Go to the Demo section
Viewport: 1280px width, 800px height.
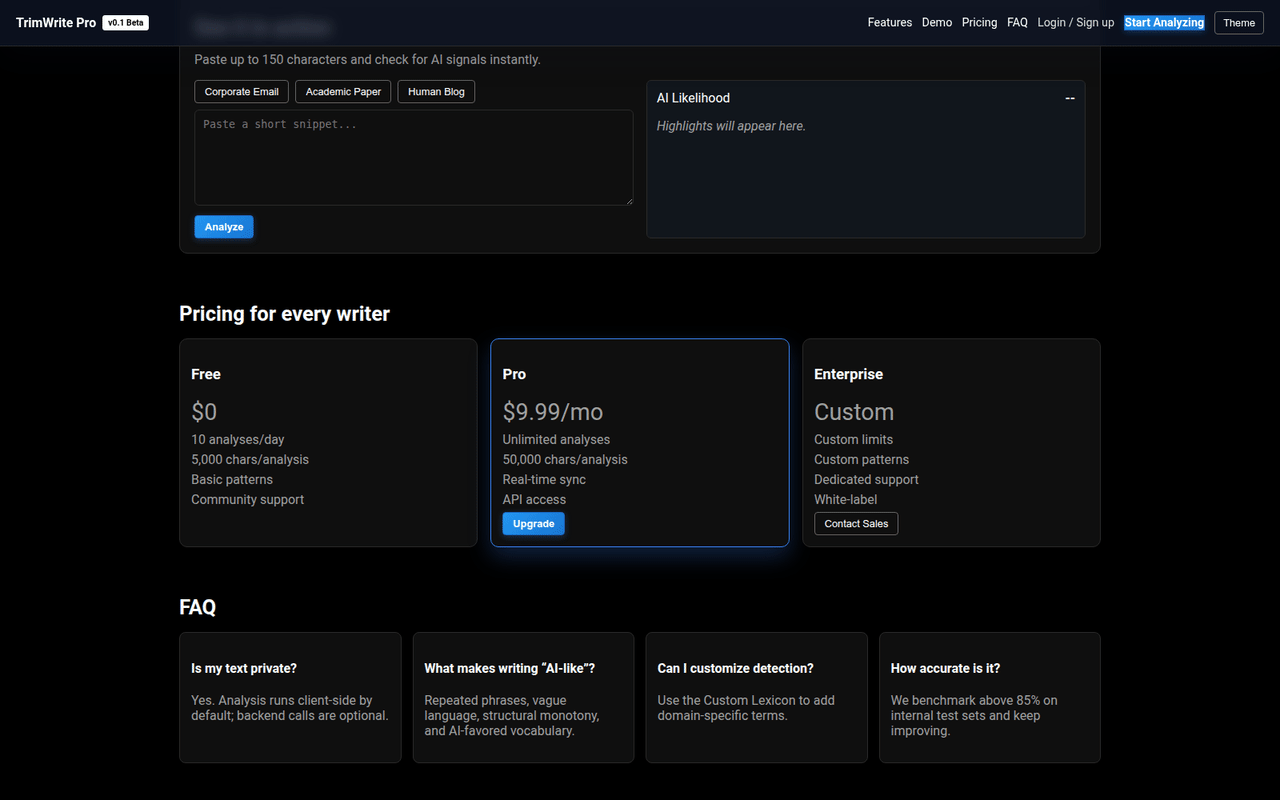936,22
